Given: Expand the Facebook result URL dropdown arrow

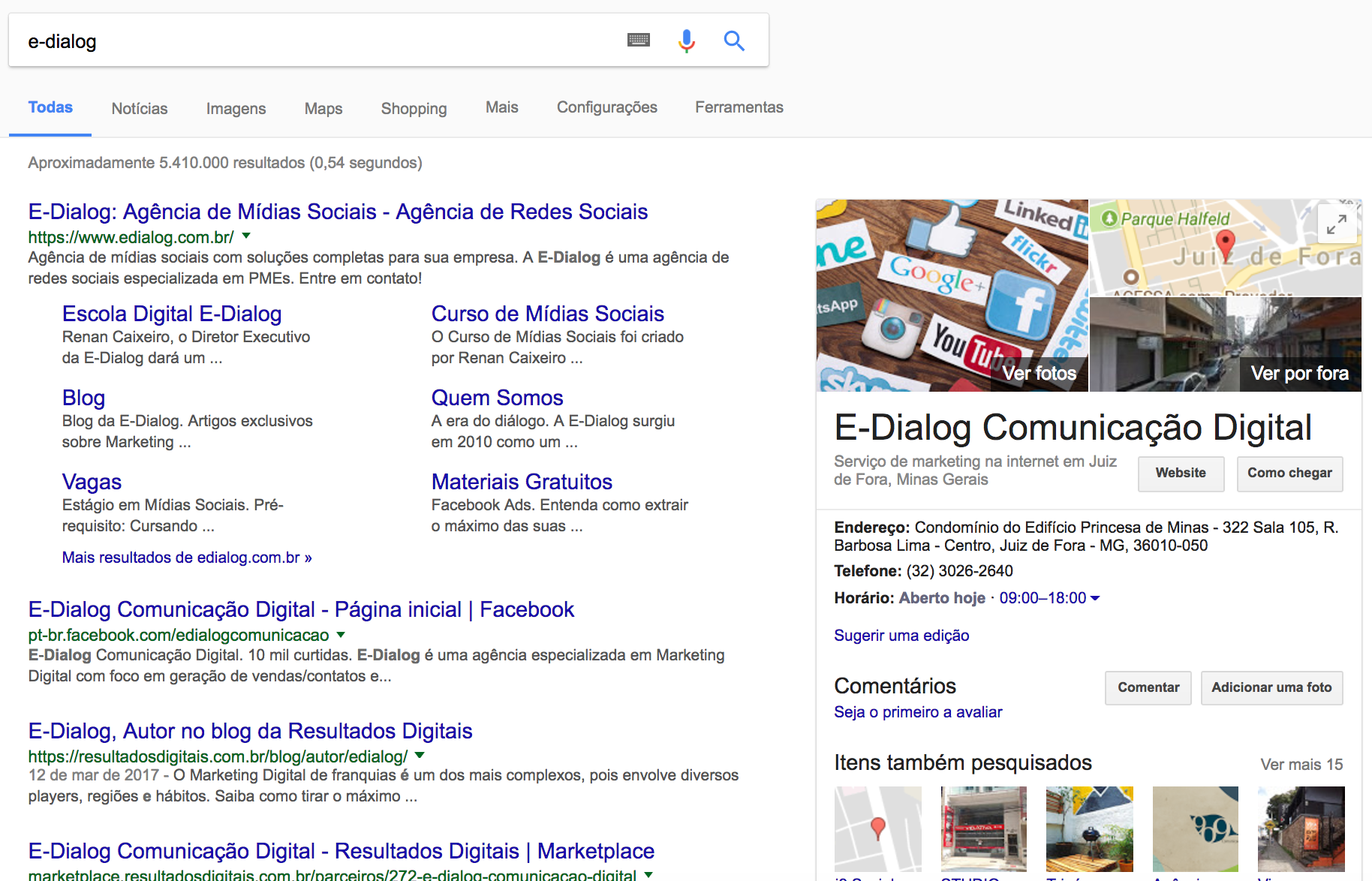Looking at the screenshot, I should click(x=341, y=635).
